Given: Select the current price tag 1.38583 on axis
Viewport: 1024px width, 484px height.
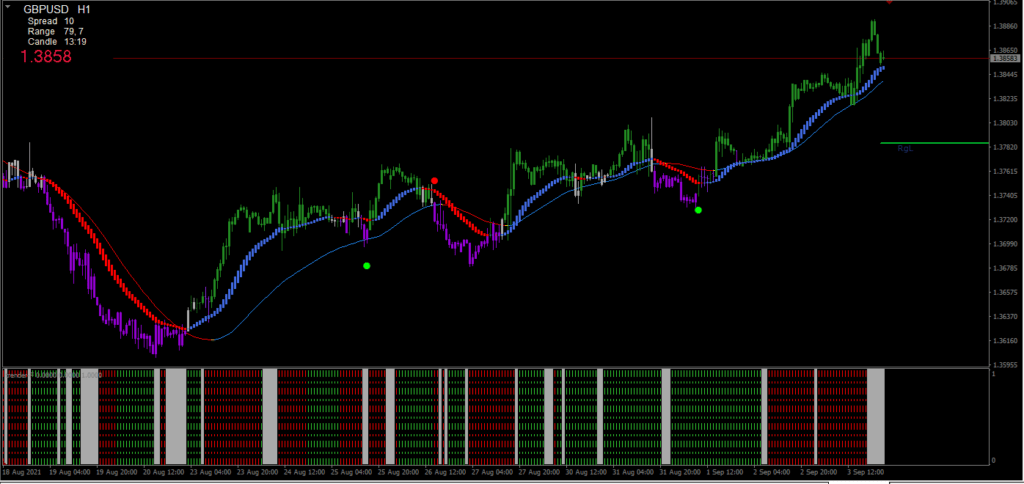Looking at the screenshot, I should pos(1002,59).
